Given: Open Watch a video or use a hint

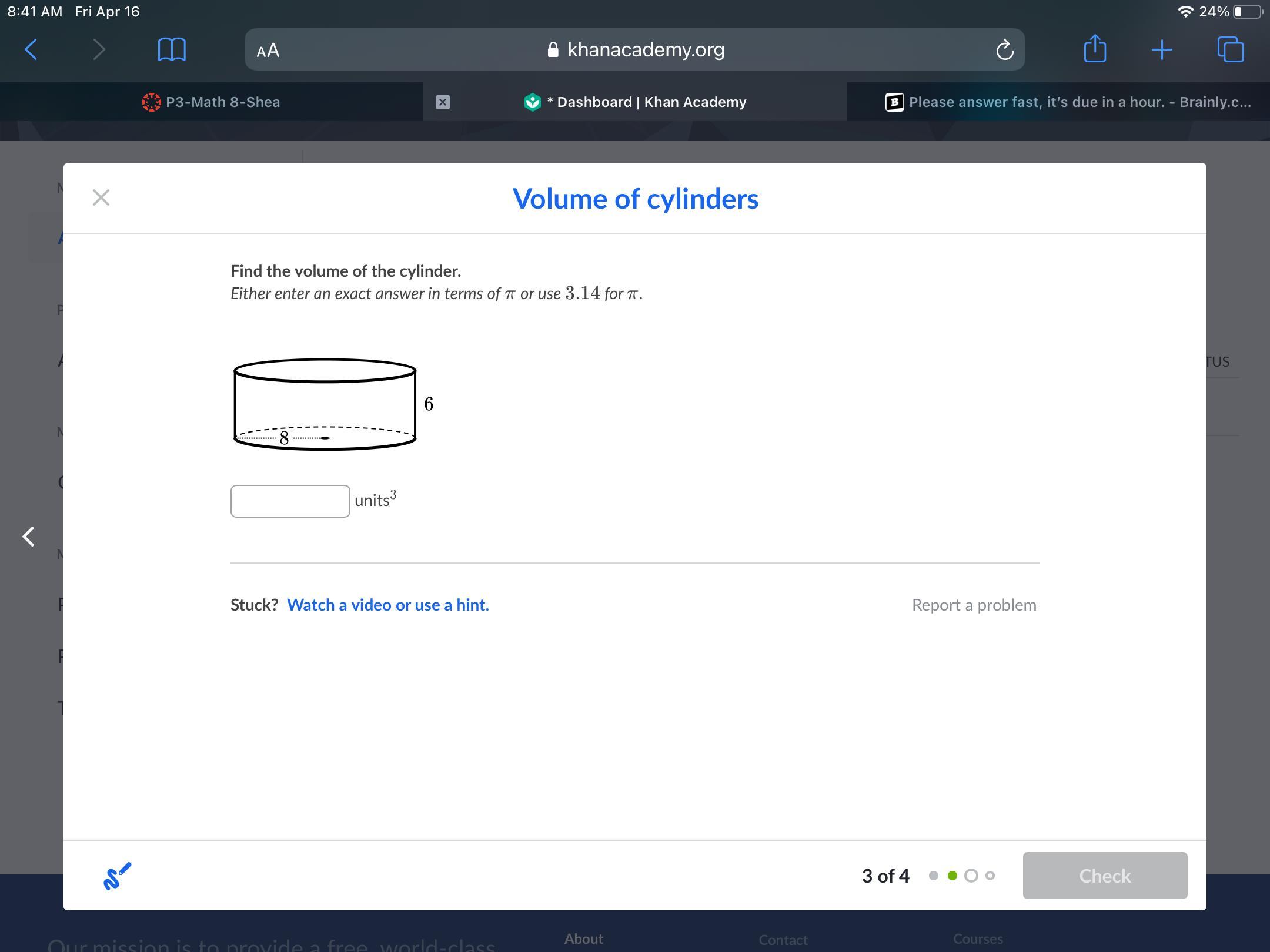Looking at the screenshot, I should (x=387, y=605).
